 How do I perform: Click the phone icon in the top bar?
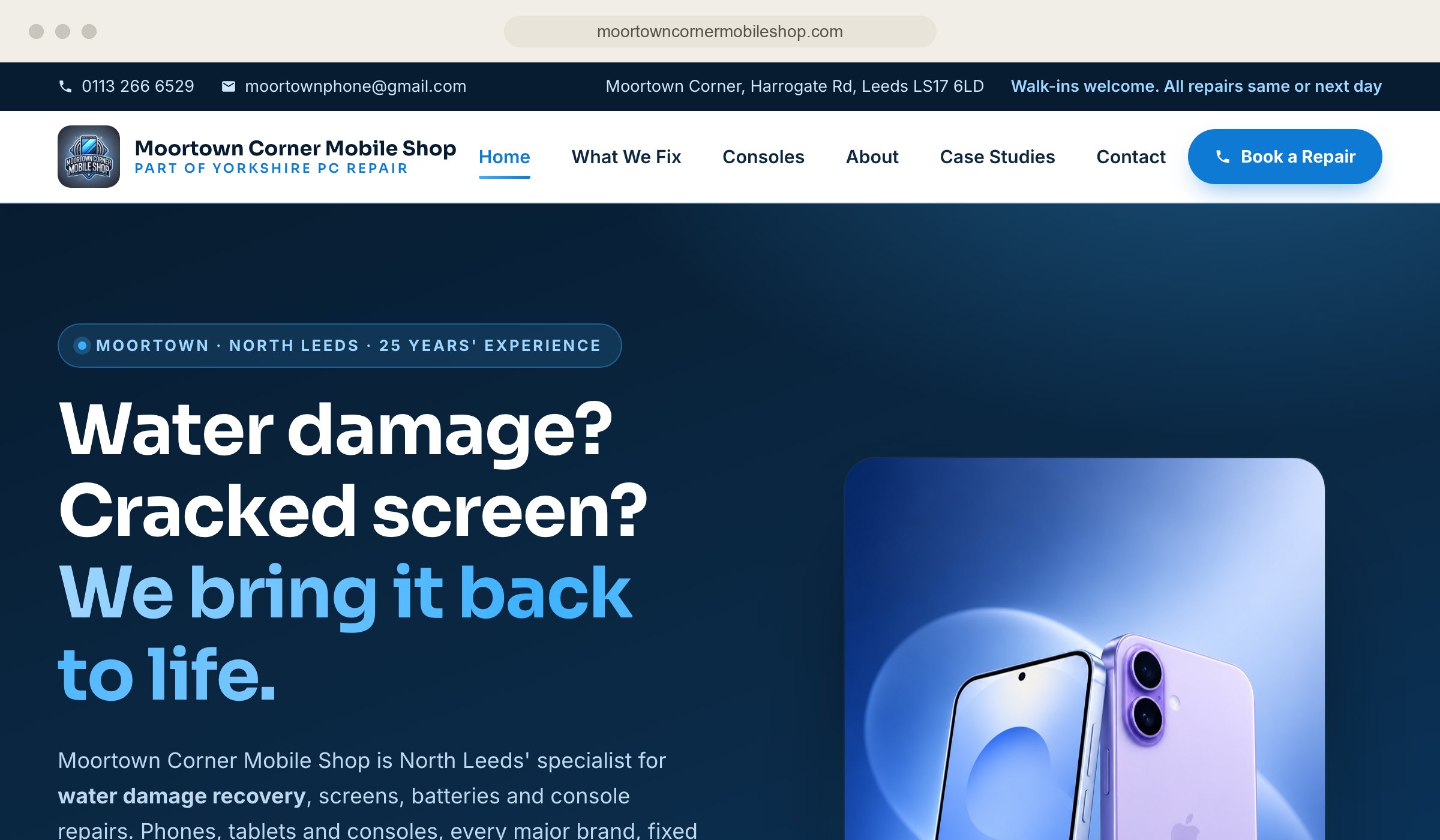pyautogui.click(x=65, y=86)
